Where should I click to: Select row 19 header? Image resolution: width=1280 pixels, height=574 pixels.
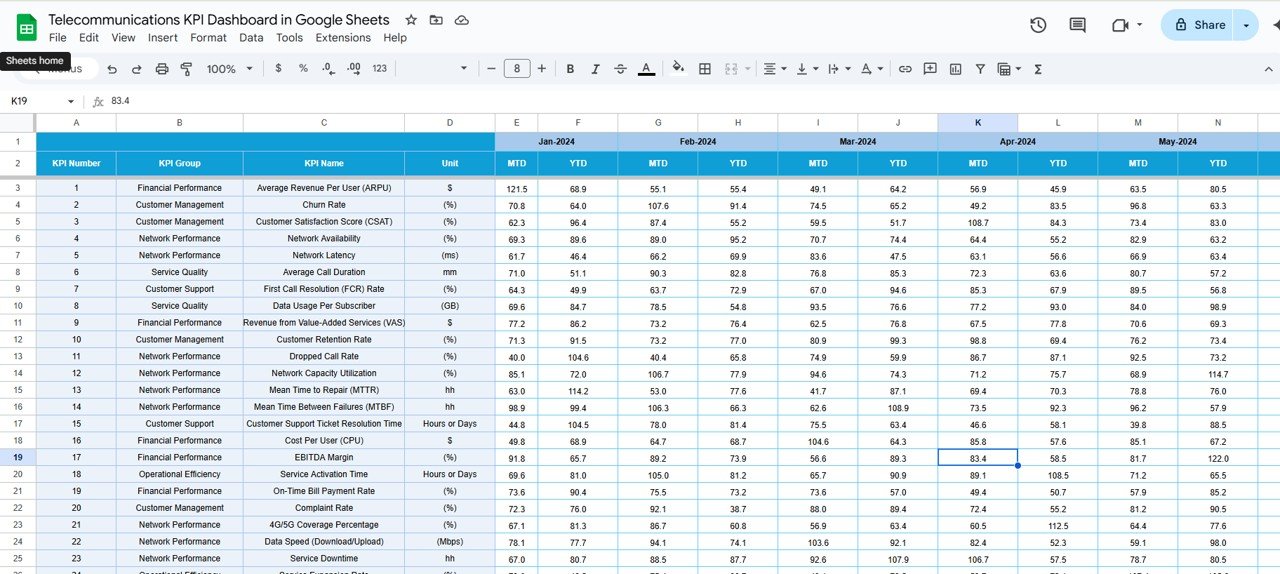click(18, 457)
